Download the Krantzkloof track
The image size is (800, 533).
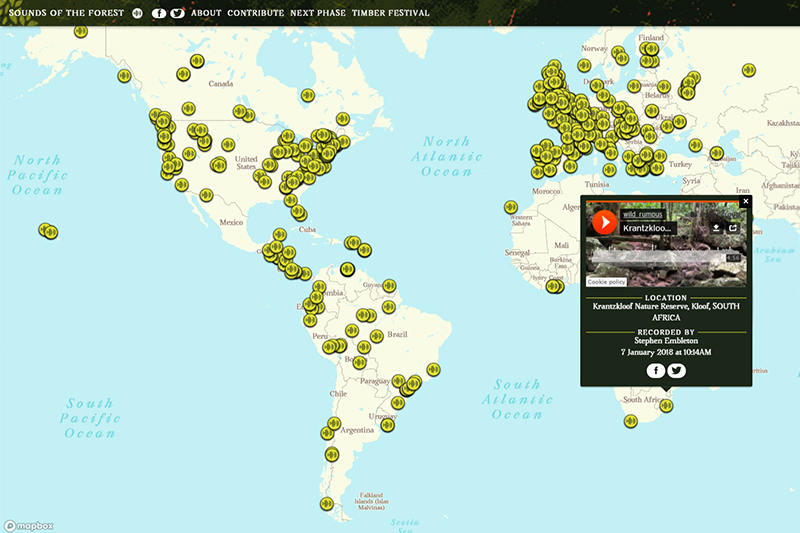[716, 227]
